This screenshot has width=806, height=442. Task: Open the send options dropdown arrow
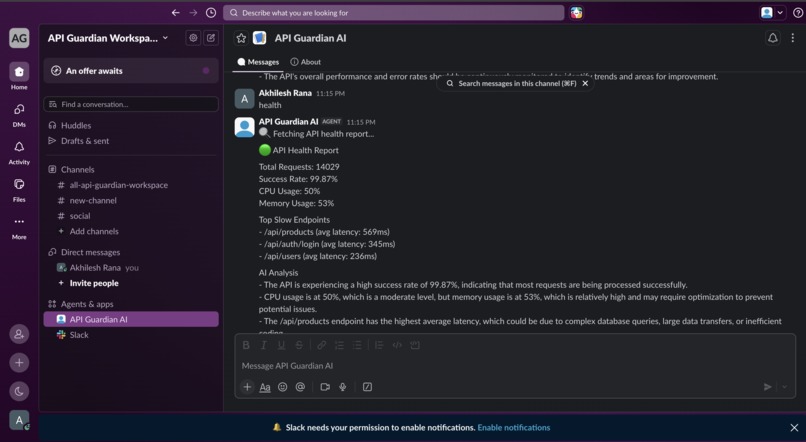[x=784, y=387]
